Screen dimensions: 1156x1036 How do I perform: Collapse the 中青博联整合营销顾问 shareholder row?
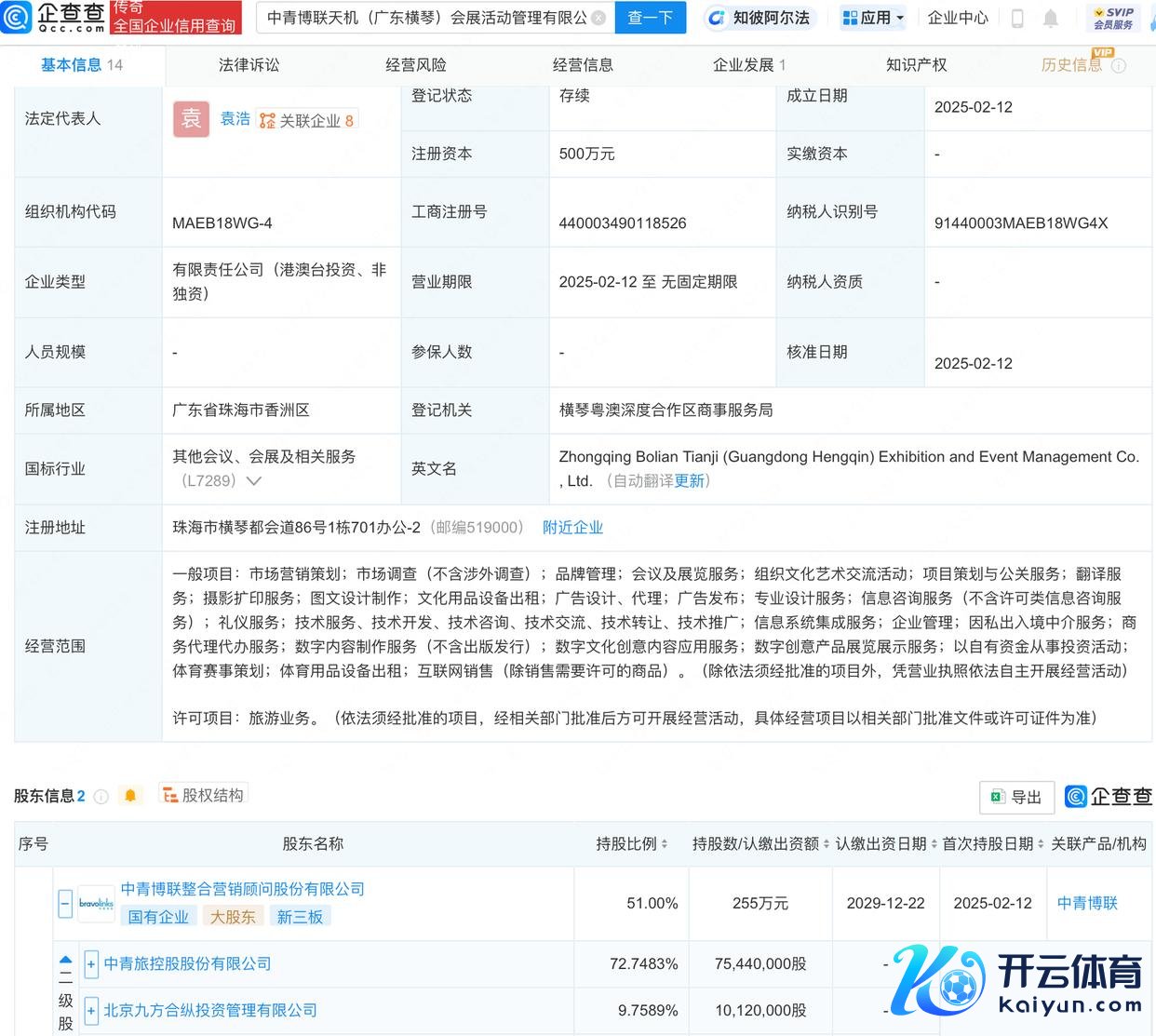tap(65, 903)
